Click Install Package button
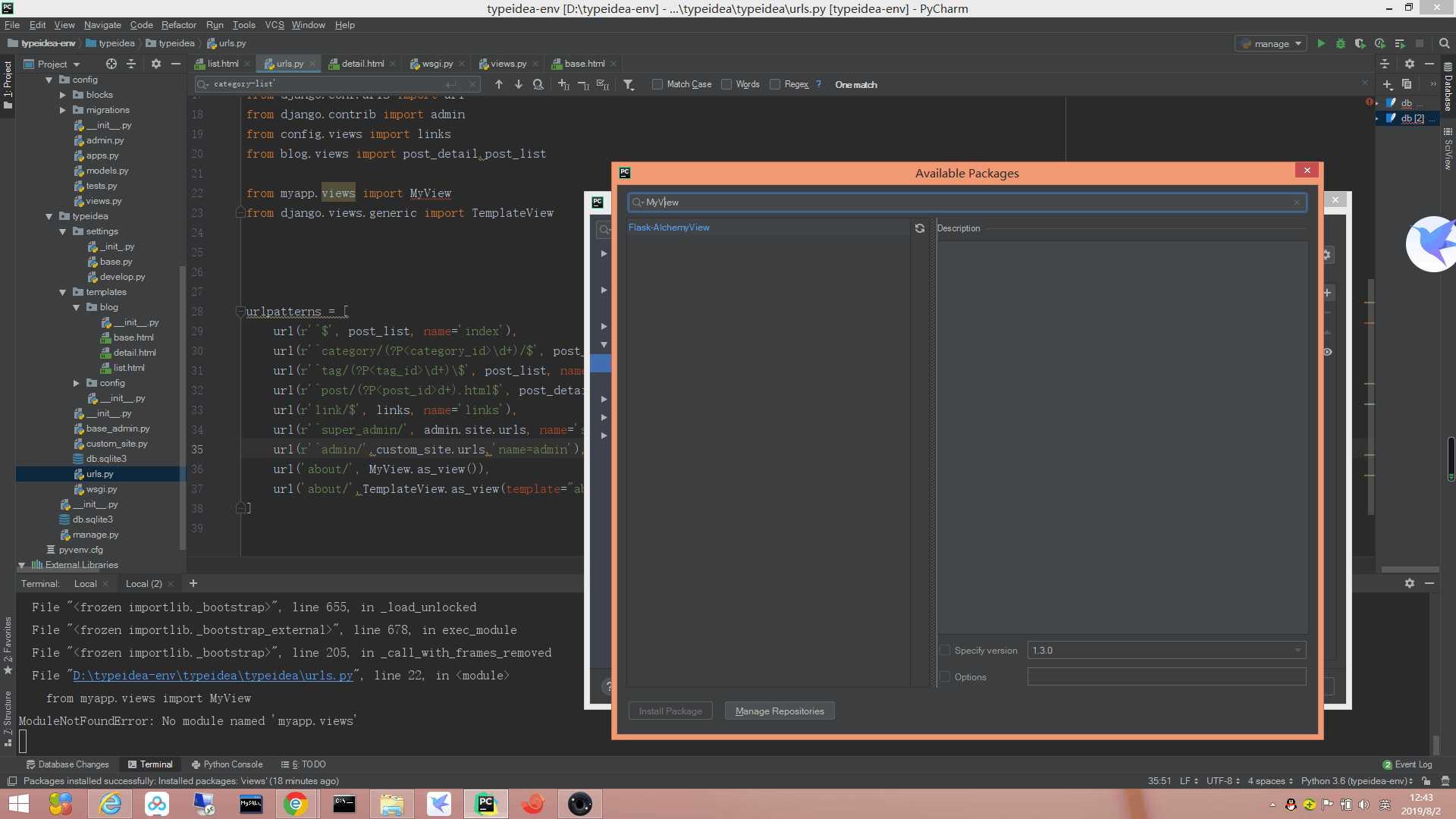The image size is (1456, 819). pos(670,711)
